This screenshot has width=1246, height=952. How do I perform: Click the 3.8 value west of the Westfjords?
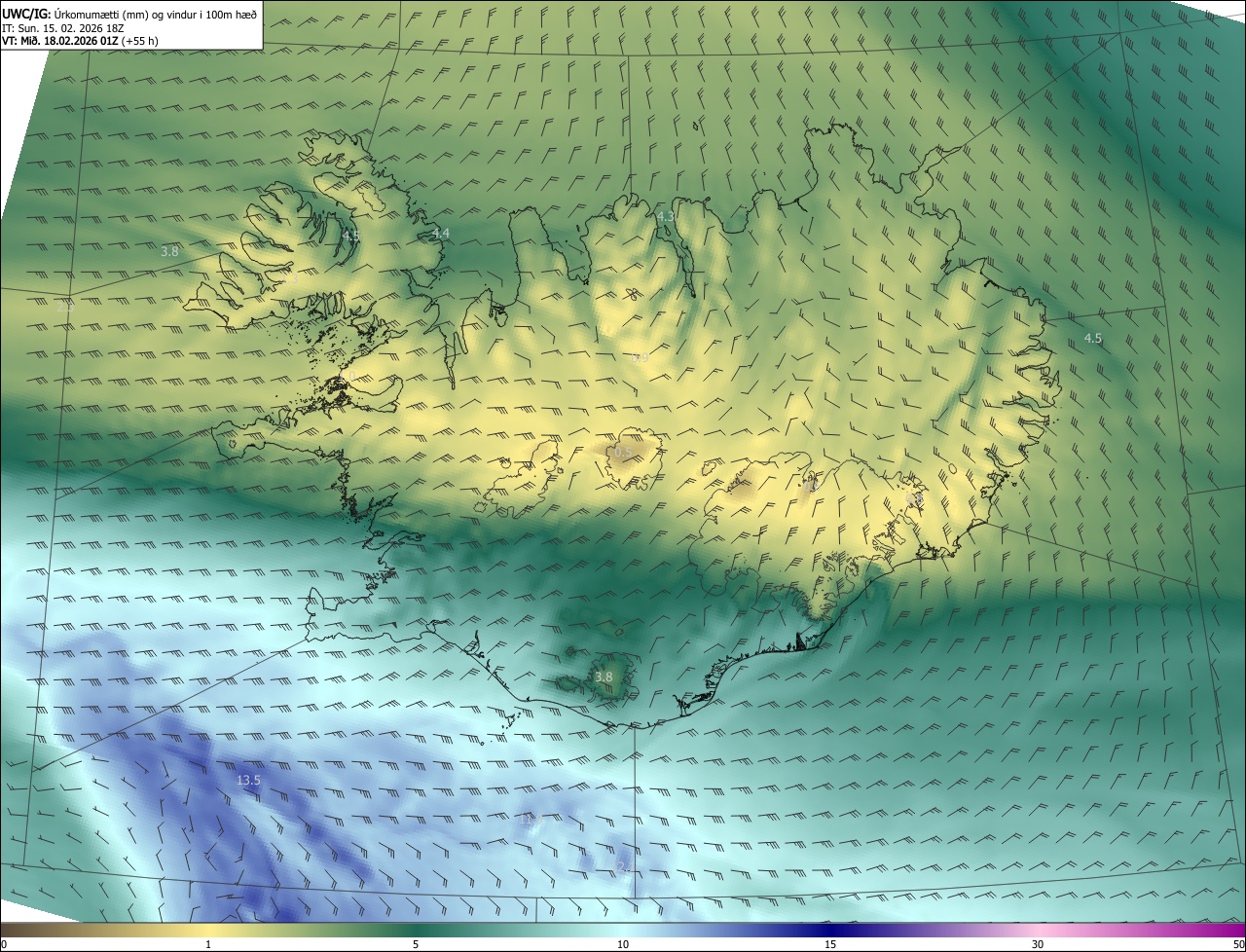(169, 251)
